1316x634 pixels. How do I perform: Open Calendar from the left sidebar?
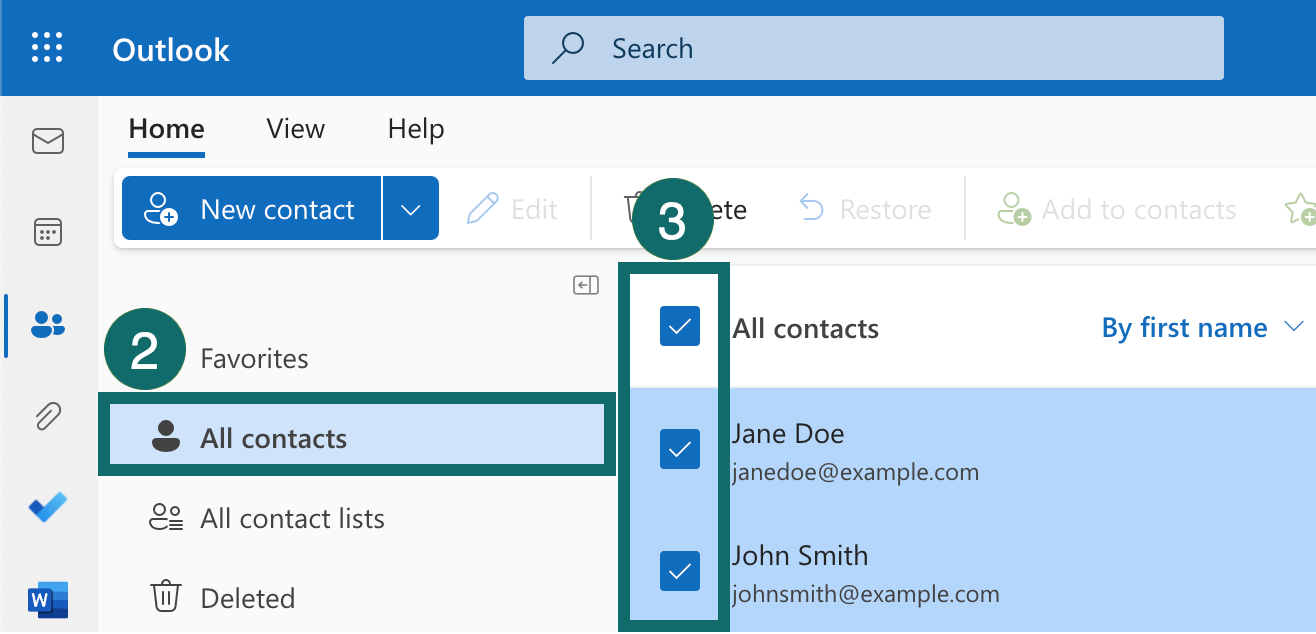coord(48,233)
